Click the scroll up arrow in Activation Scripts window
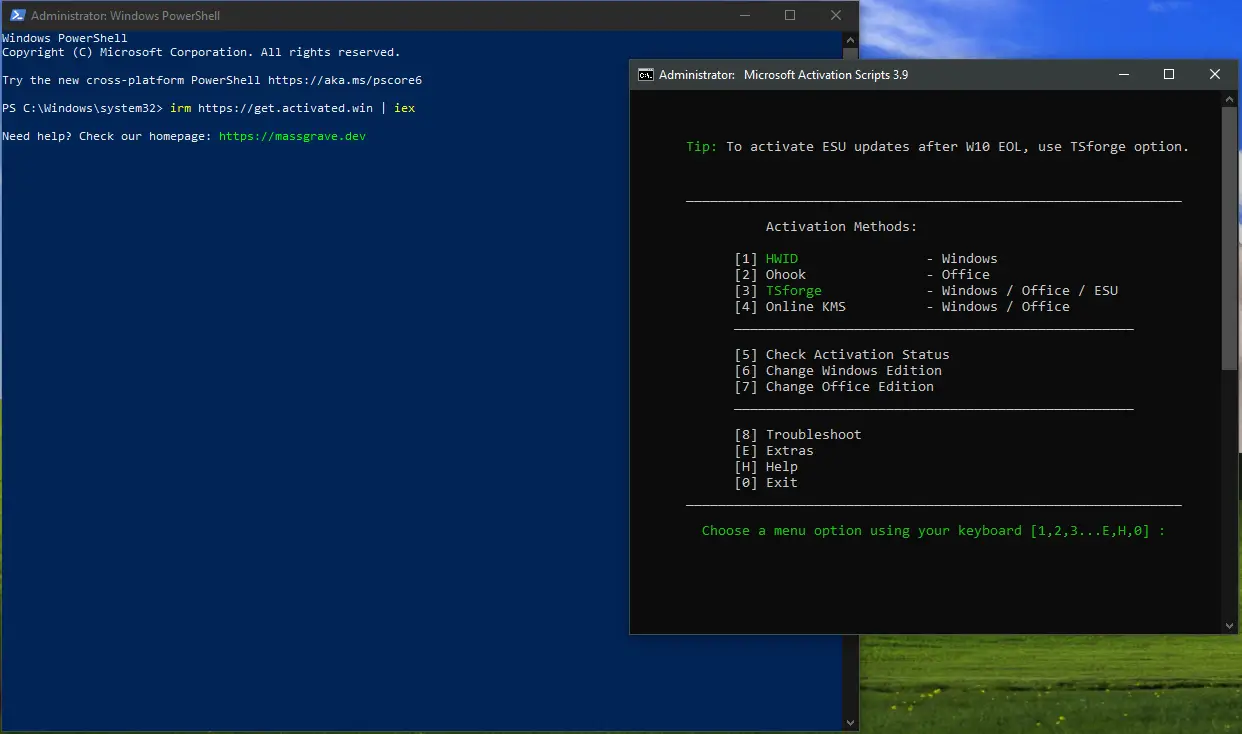Screen dimensions: 1242x734 [1230, 99]
